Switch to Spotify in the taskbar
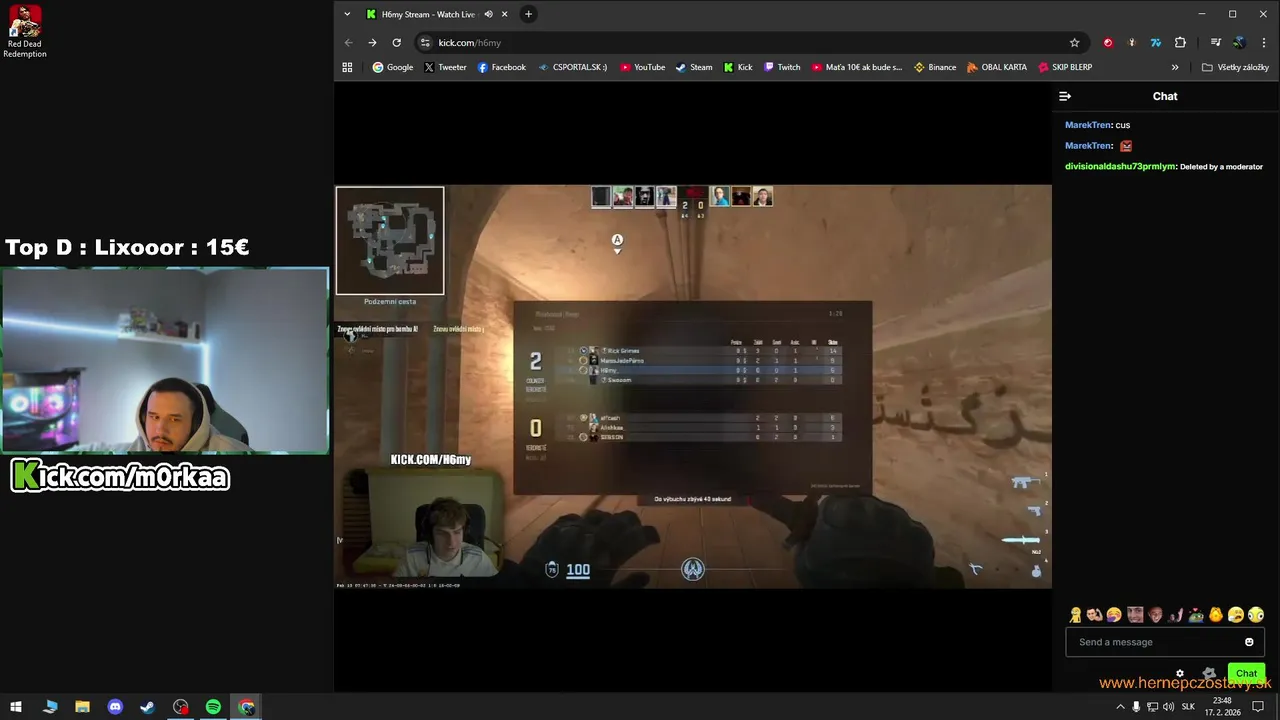The height and width of the screenshot is (720, 1280). [213, 707]
